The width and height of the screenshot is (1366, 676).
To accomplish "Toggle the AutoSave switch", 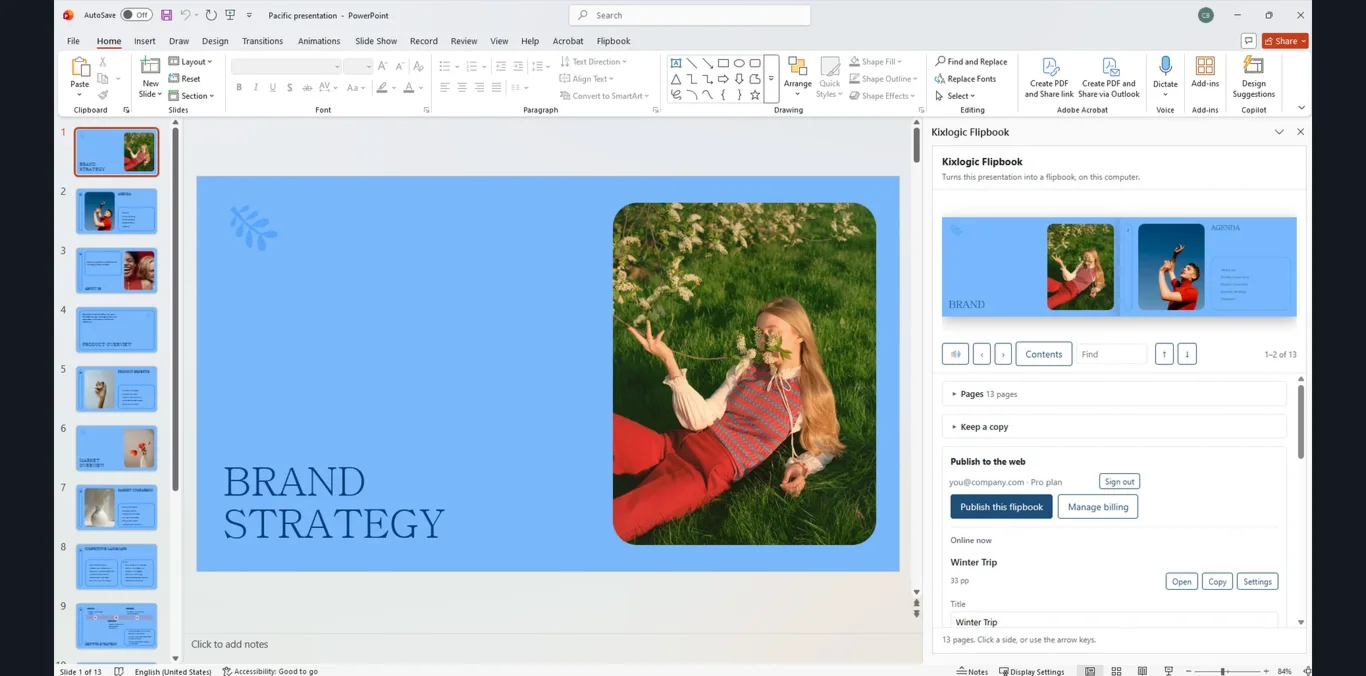I will (x=136, y=15).
